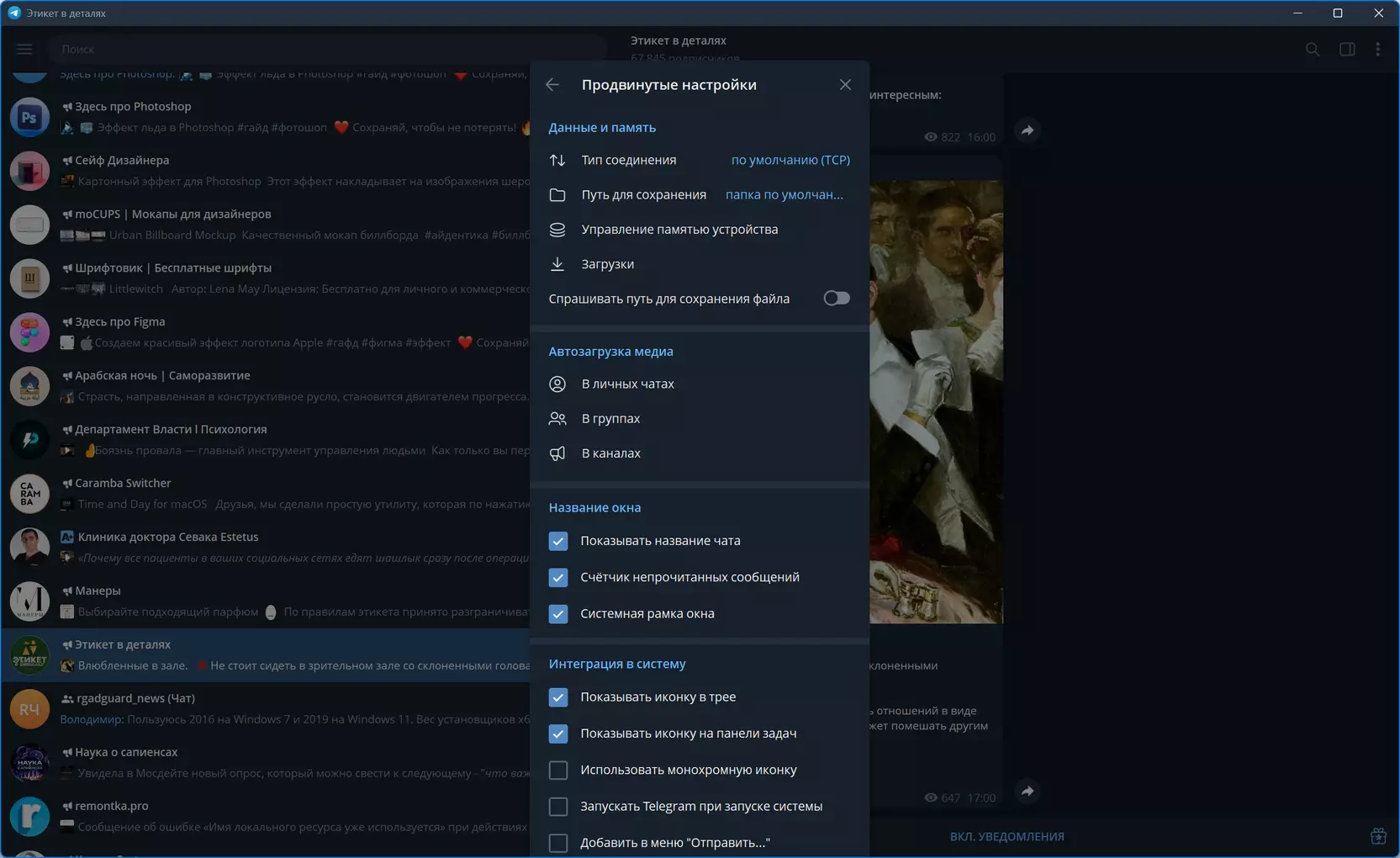Click the save path folder icon

557,194
